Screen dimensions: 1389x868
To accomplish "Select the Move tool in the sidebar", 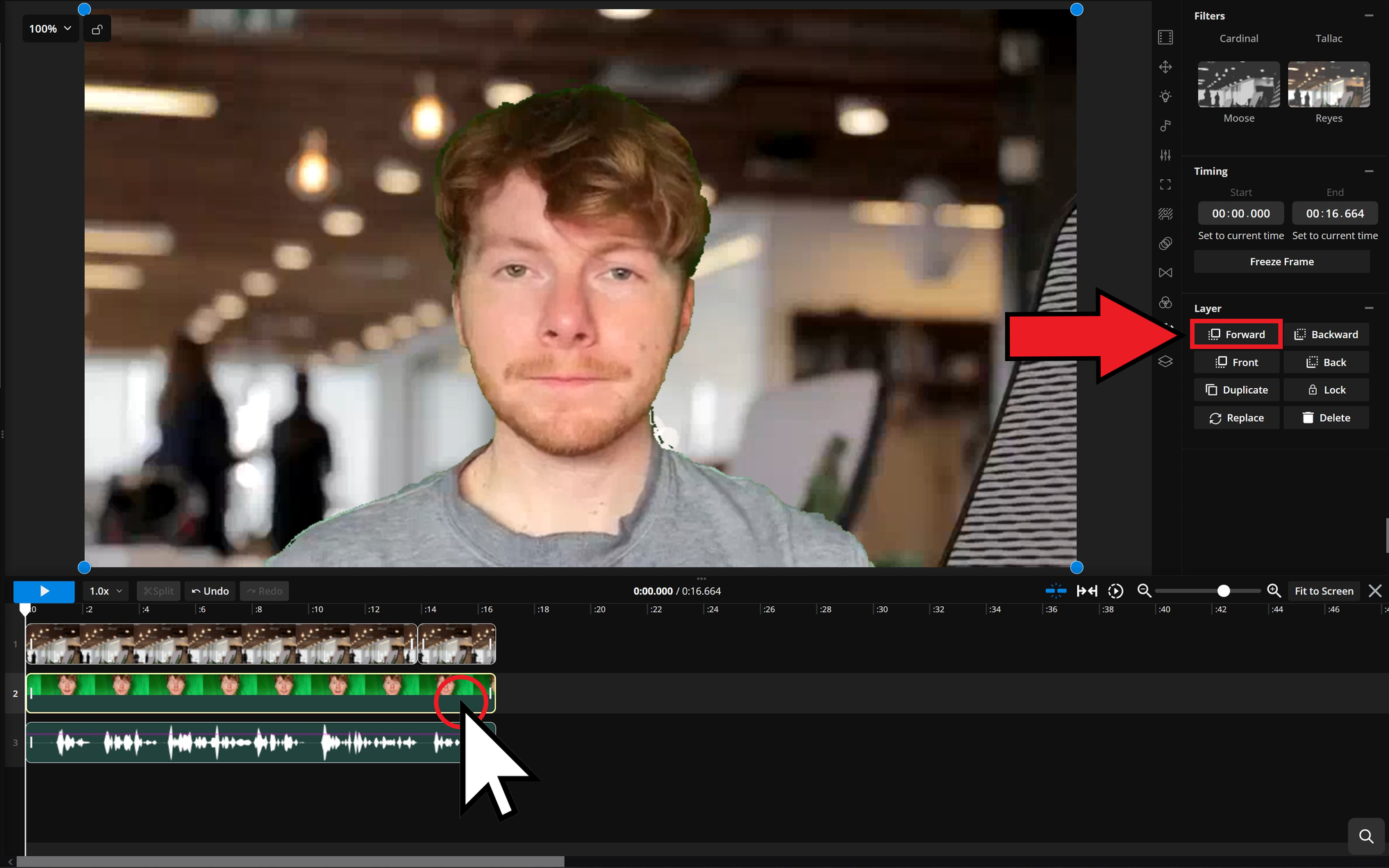I will click(1165, 67).
